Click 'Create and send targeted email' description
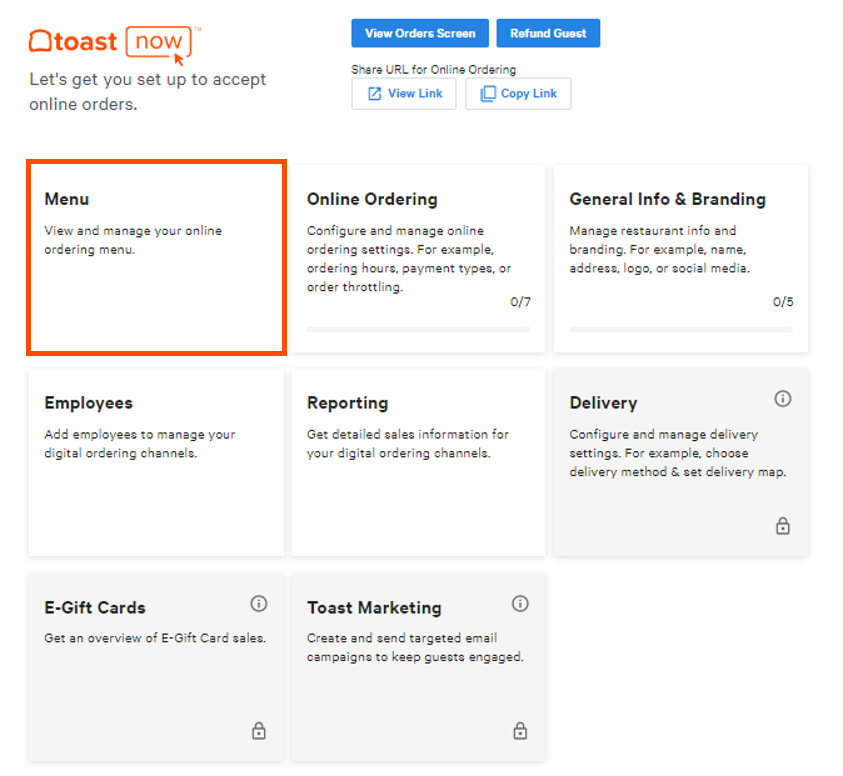 415,647
